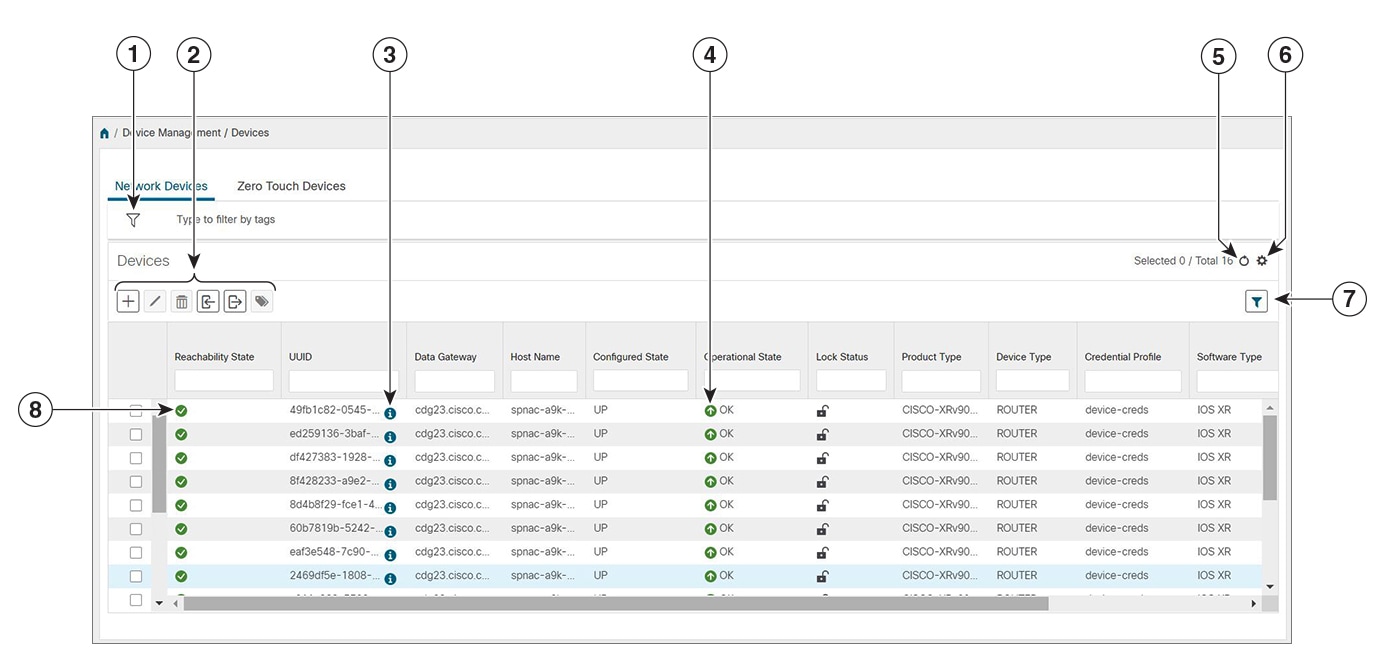The height and width of the screenshot is (656, 1384).
Task: Check the checkbox for the first device row
Action: pyautogui.click(x=137, y=410)
